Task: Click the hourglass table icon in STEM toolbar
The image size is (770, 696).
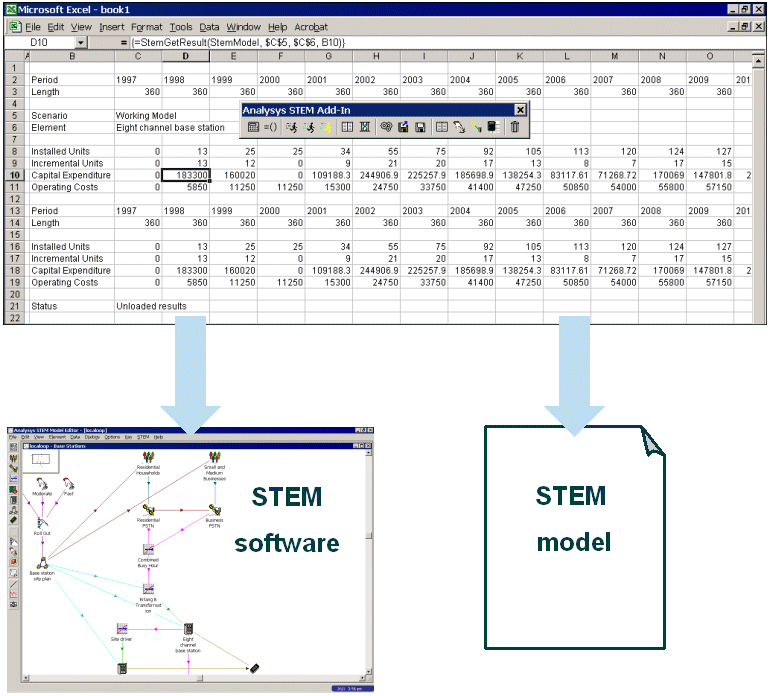Action: 365,127
